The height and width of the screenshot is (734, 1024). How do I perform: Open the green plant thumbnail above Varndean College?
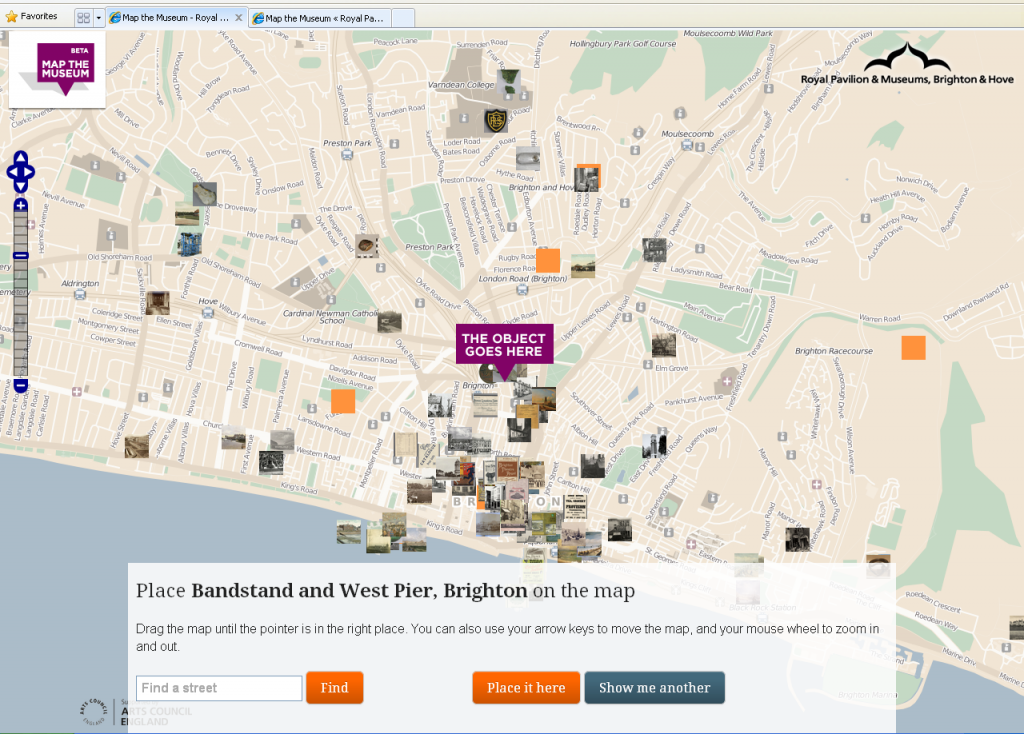click(x=508, y=82)
